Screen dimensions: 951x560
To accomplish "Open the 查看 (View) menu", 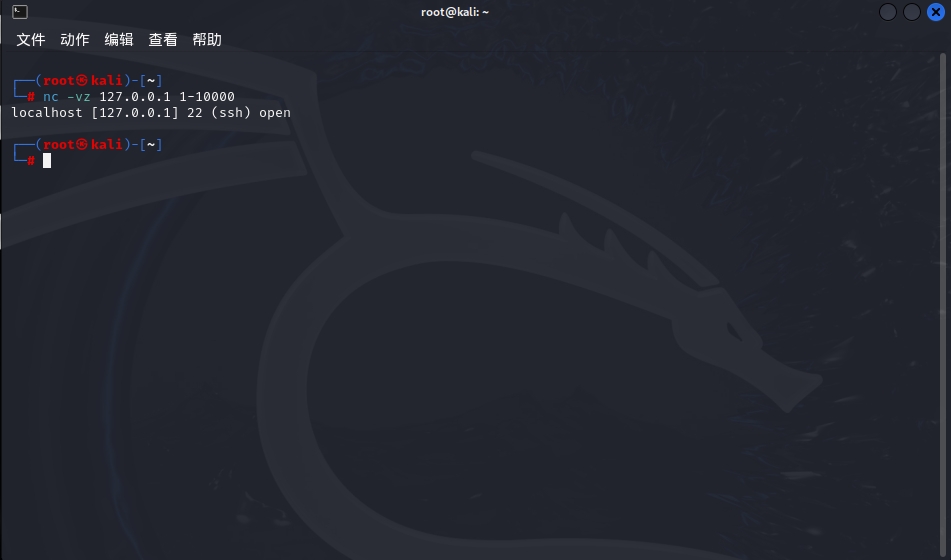I will [163, 39].
